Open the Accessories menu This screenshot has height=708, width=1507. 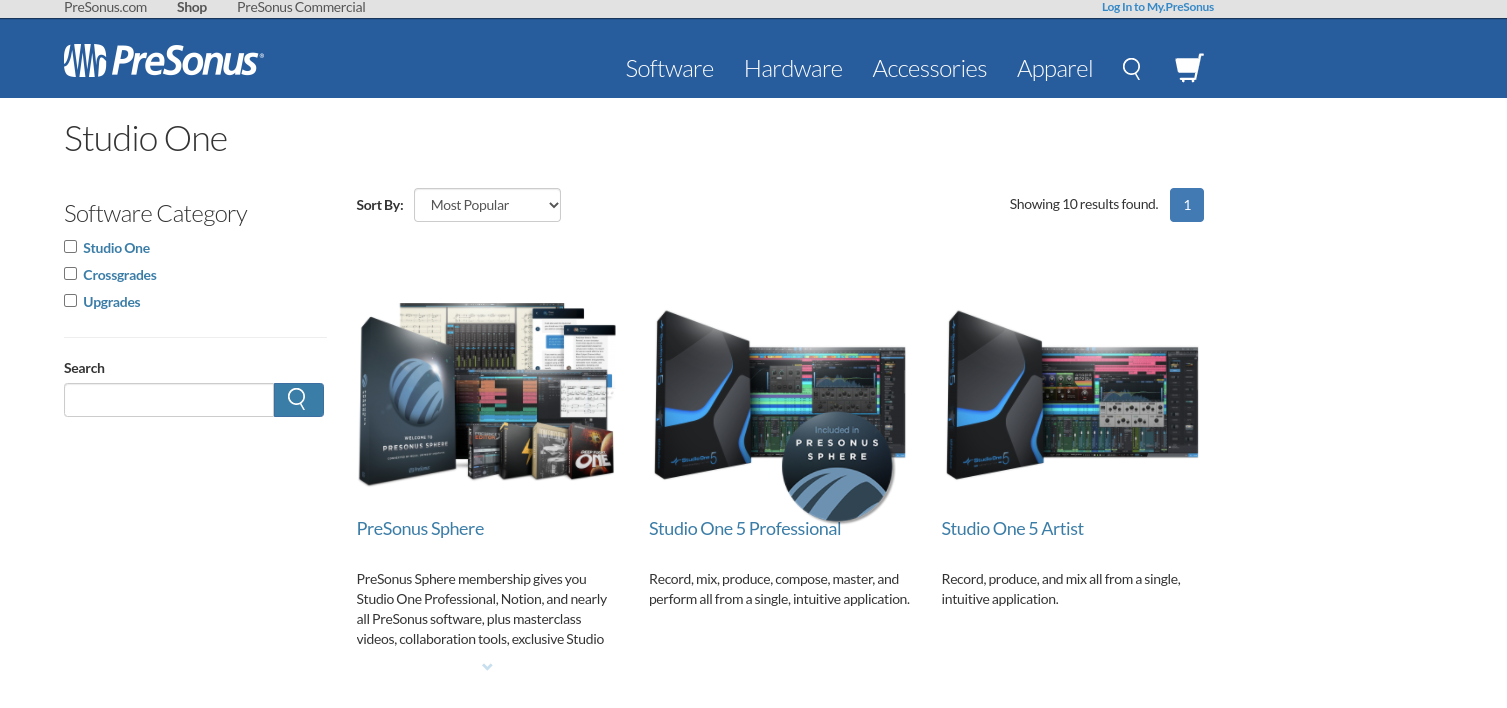click(x=930, y=69)
